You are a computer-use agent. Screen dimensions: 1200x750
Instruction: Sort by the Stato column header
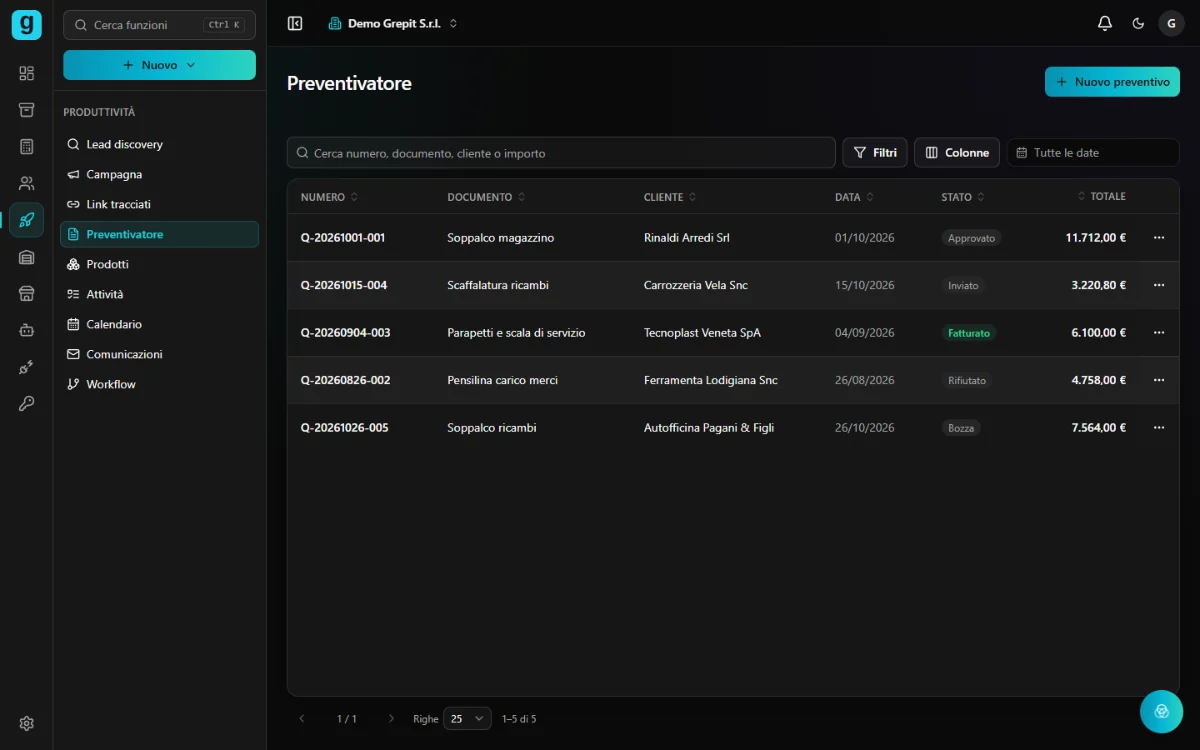(x=963, y=197)
